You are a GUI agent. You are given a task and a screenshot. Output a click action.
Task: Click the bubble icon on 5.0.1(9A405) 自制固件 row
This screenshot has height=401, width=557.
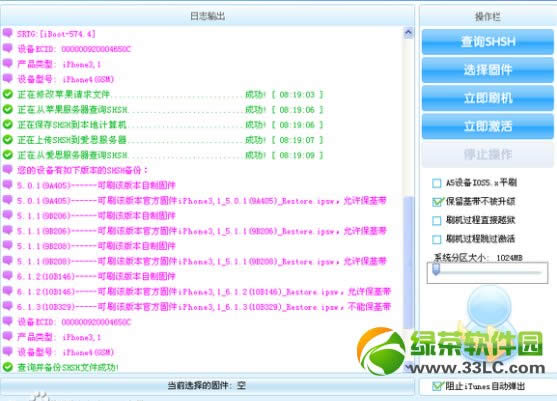point(7,185)
